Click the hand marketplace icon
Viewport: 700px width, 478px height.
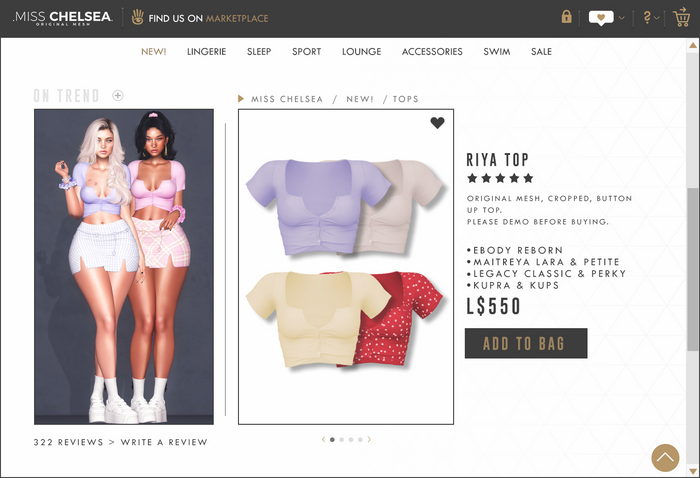click(138, 18)
